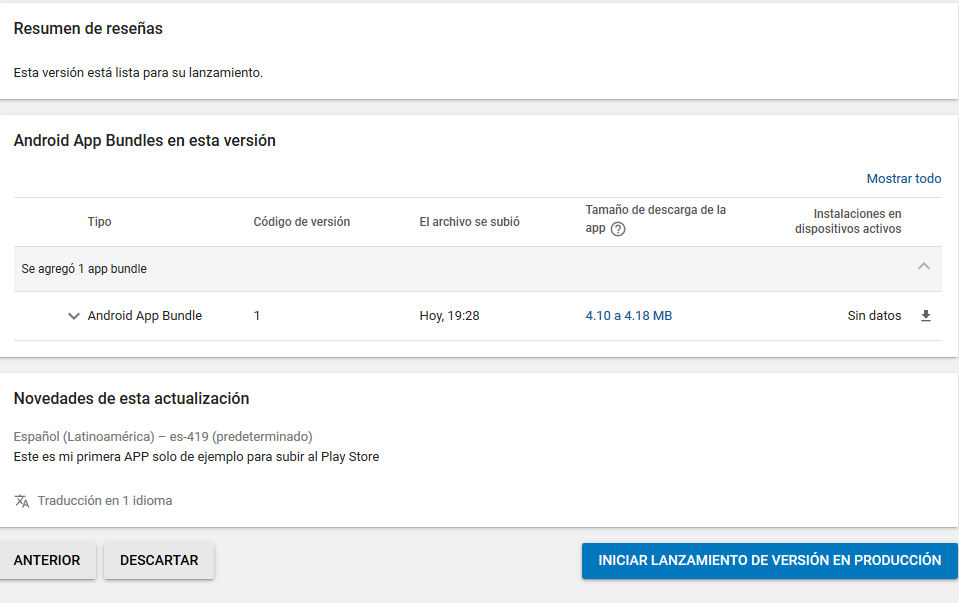The height and width of the screenshot is (603, 959).
Task: Click the 'Traducción en 1 idioma' text
Action: tap(104, 500)
